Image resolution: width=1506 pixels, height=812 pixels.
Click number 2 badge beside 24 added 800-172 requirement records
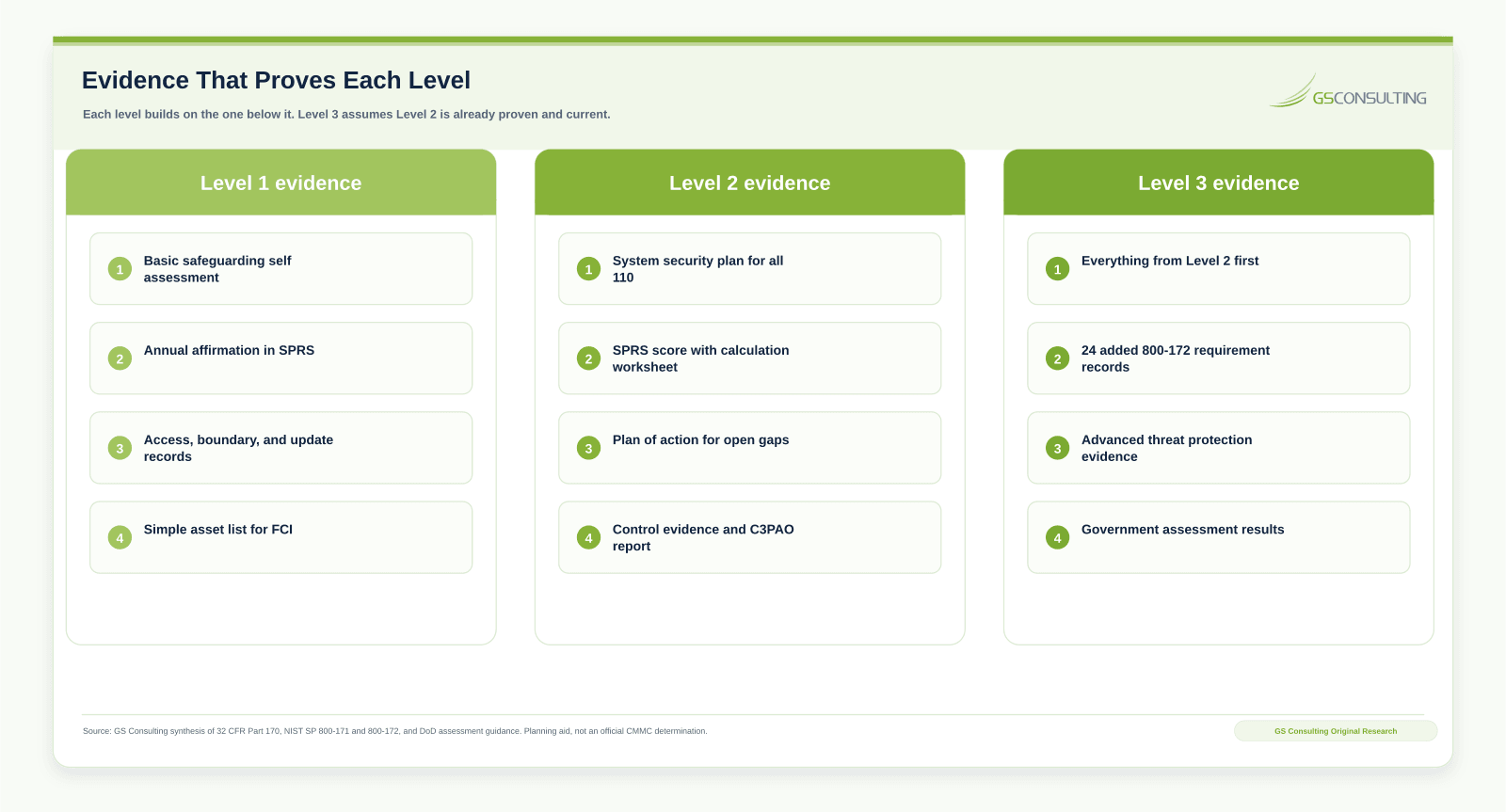[1057, 358]
